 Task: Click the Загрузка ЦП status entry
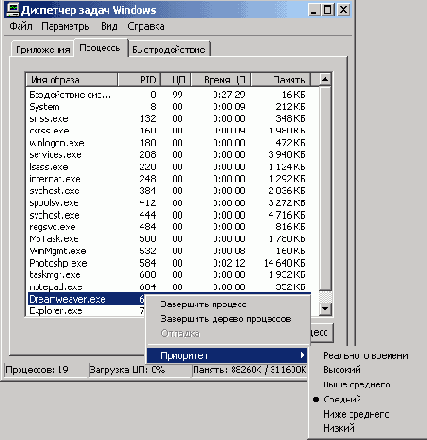pyautogui.click(x=140, y=370)
